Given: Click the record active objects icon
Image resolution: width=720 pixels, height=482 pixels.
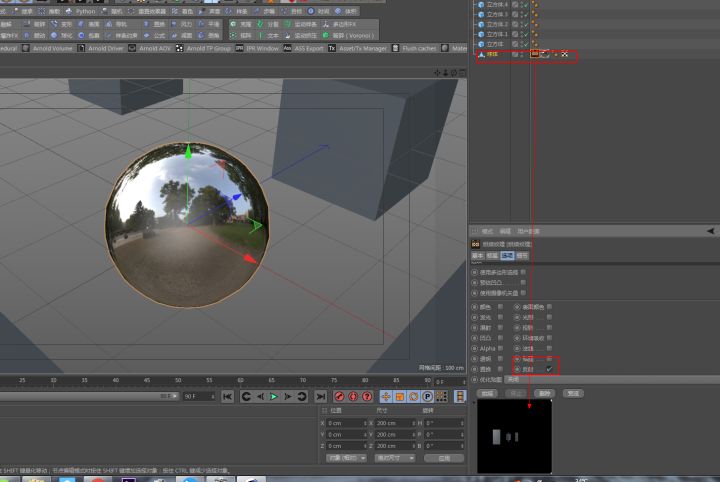Looking at the screenshot, I should click(x=340, y=397).
